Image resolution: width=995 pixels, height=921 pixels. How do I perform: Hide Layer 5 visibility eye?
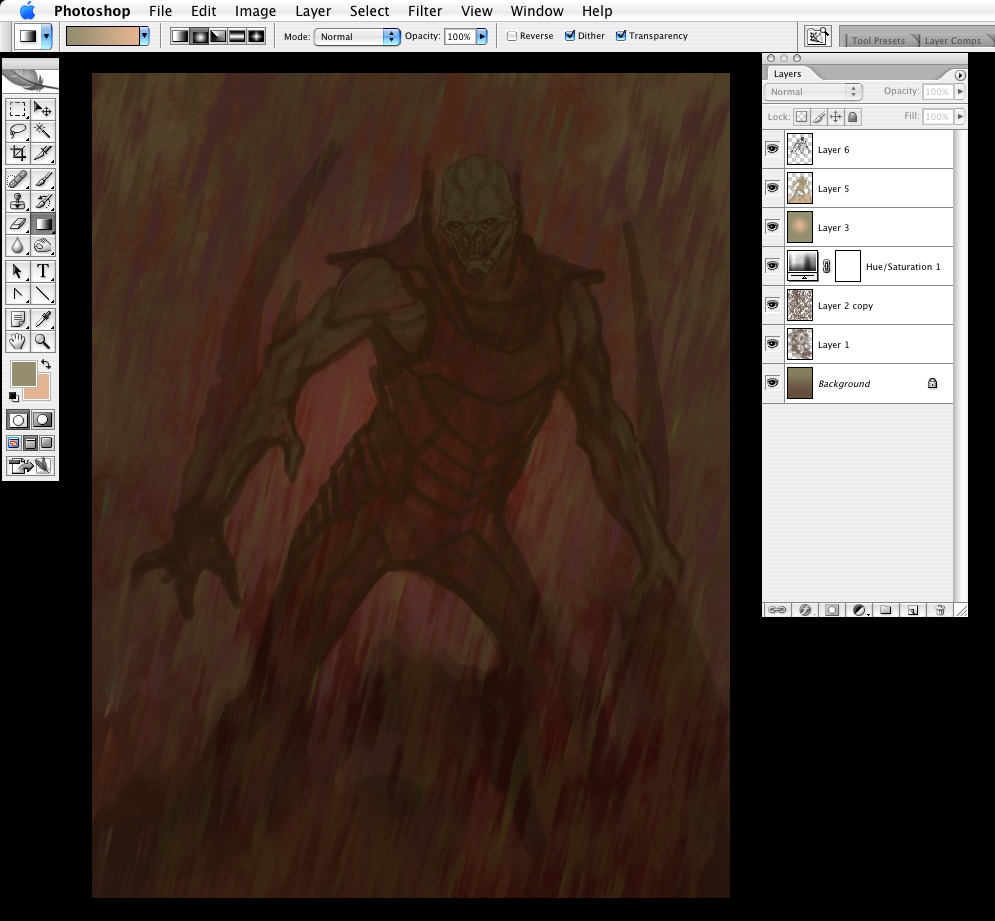772,188
